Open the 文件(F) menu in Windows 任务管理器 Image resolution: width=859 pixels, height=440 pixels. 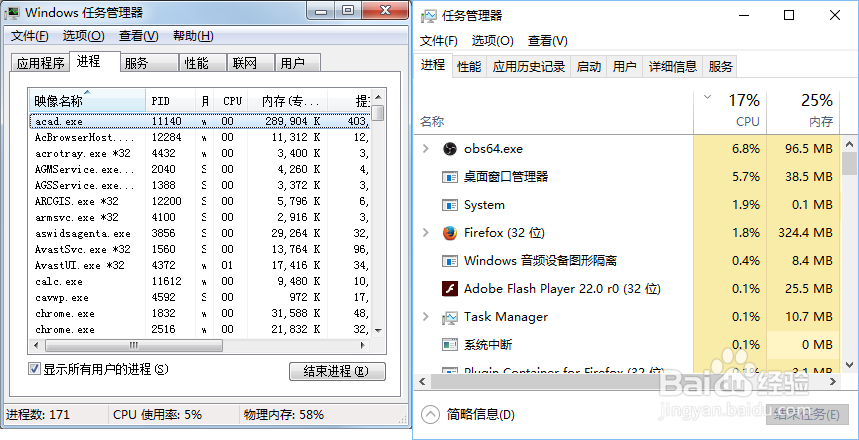[x=30, y=36]
